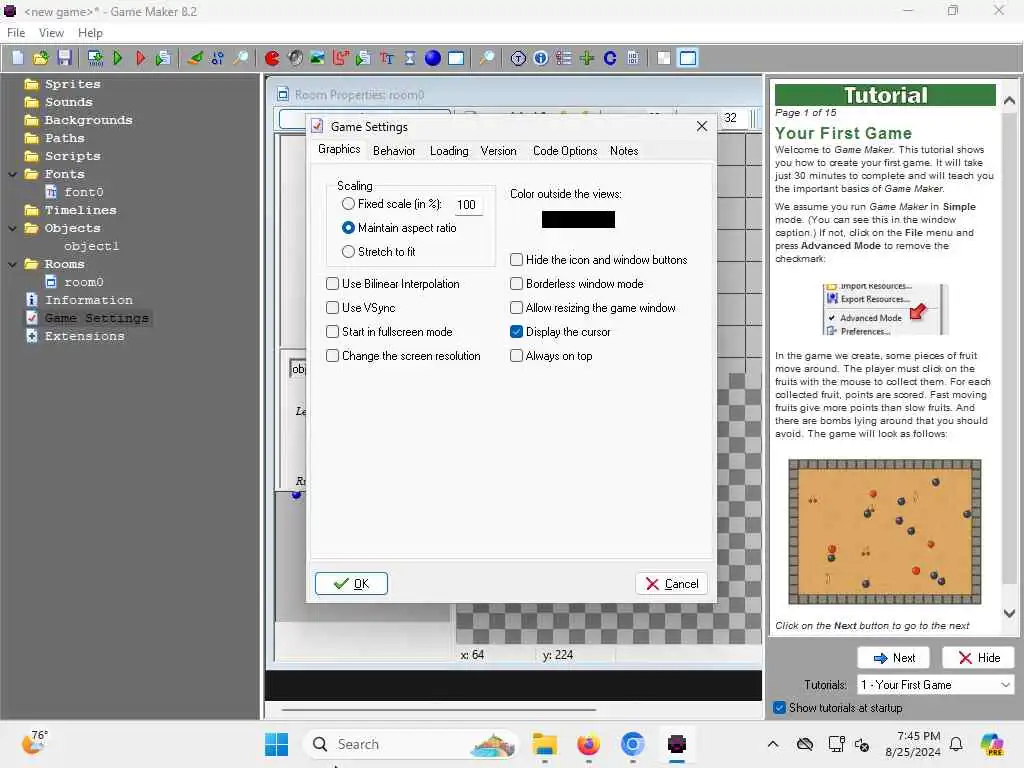
Task: Open the File menu
Action: (x=16, y=33)
